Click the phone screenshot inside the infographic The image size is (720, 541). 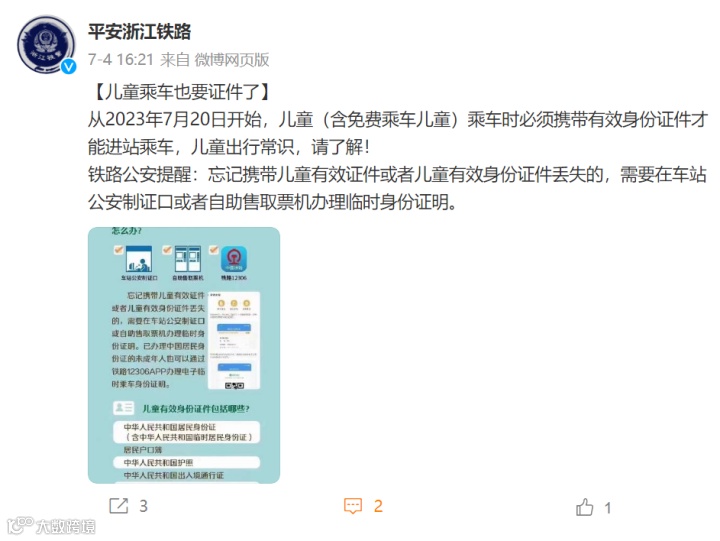pos(234,341)
